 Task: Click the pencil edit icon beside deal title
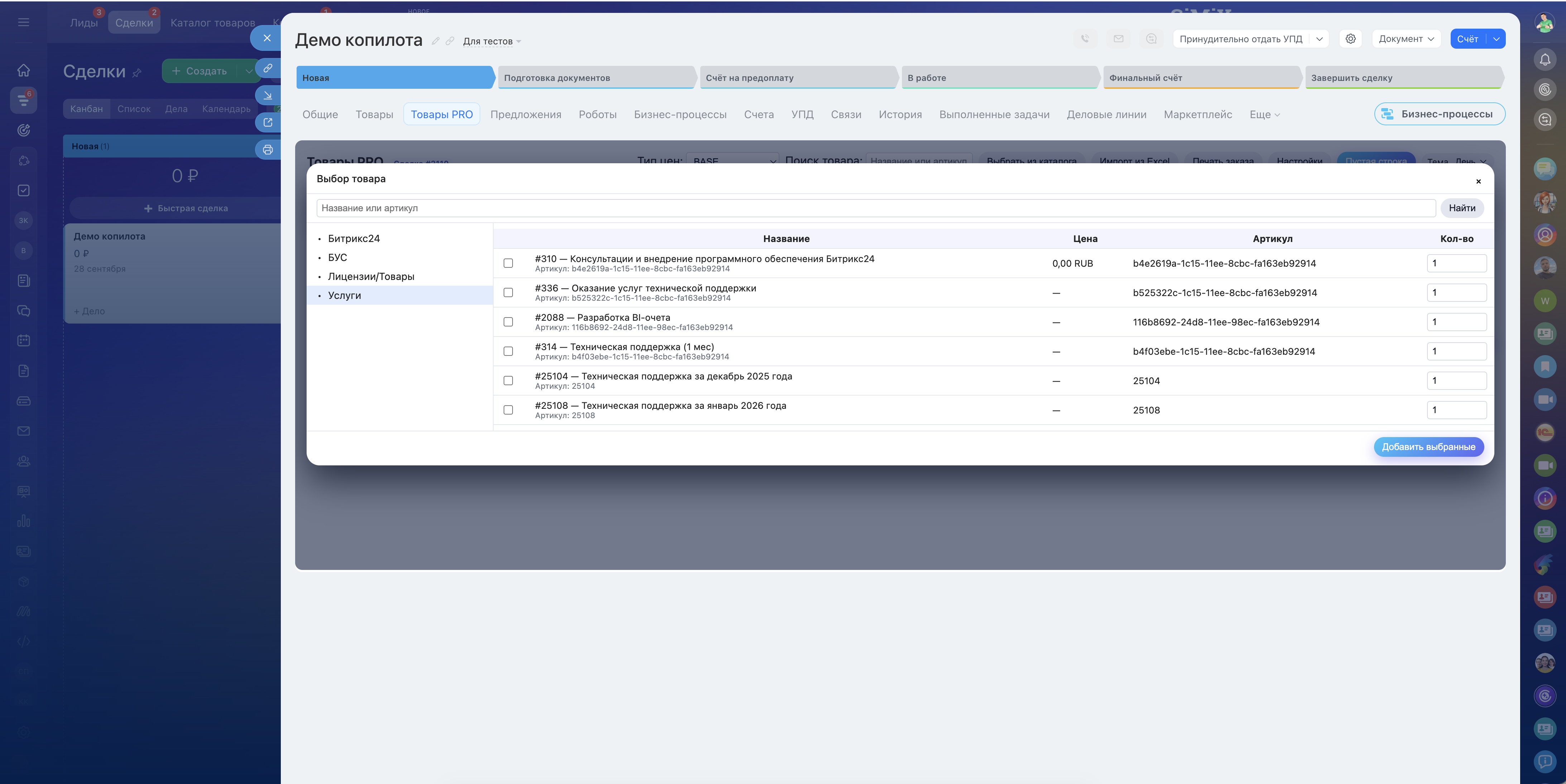click(435, 41)
